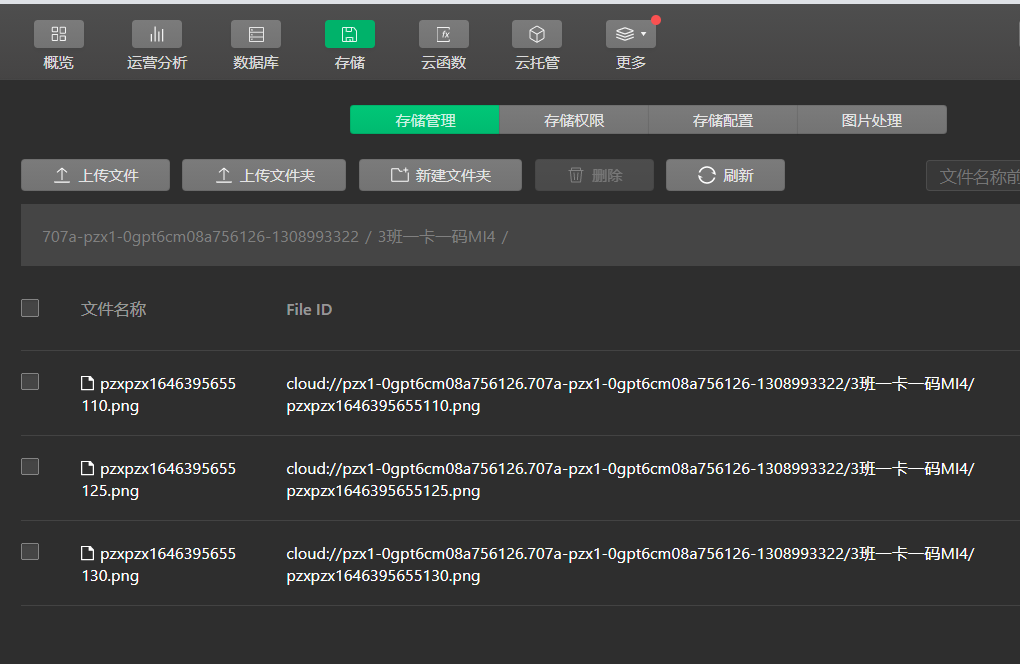Viewport: 1020px width, 664px height.
Task: Switch to the 存储权限 tab
Action: [574, 120]
